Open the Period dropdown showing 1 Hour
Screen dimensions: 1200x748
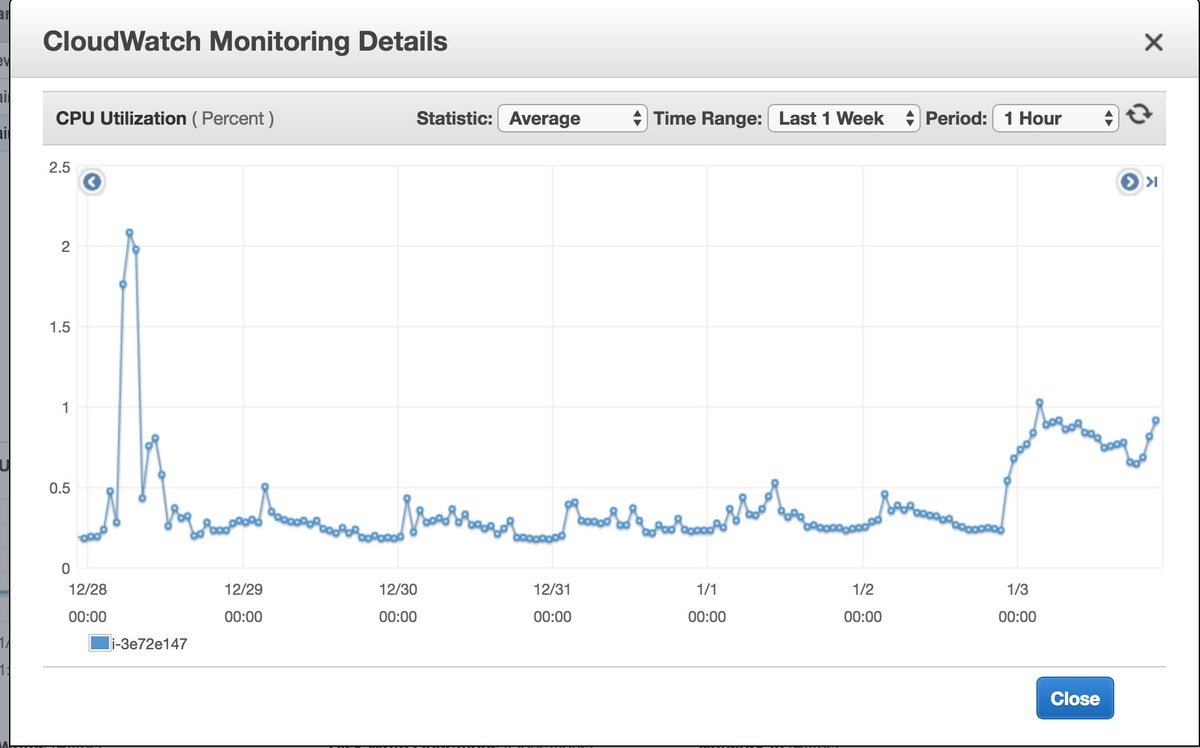tap(1056, 118)
